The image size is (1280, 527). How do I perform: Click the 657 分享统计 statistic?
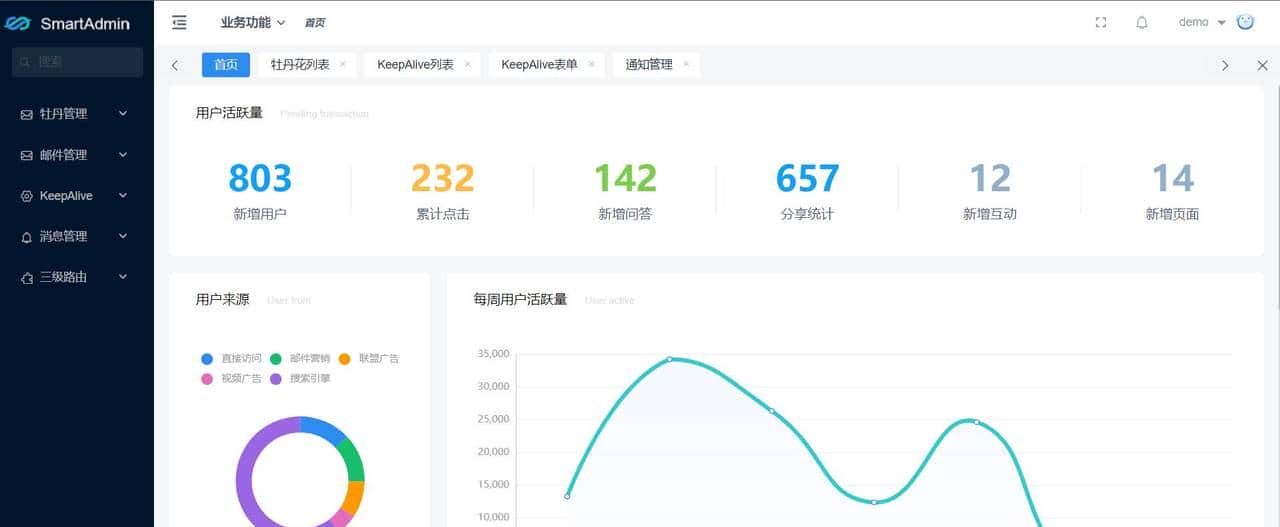coord(807,192)
